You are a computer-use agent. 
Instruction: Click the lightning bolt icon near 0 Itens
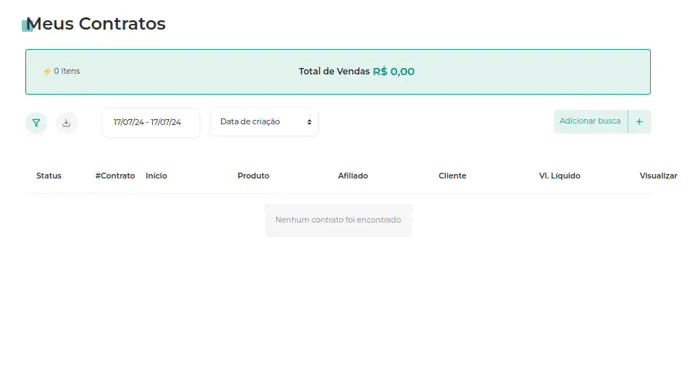tap(47, 71)
